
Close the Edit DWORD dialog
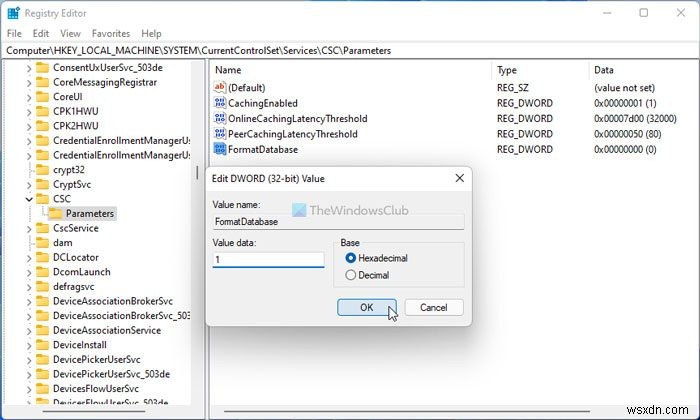[x=459, y=178]
